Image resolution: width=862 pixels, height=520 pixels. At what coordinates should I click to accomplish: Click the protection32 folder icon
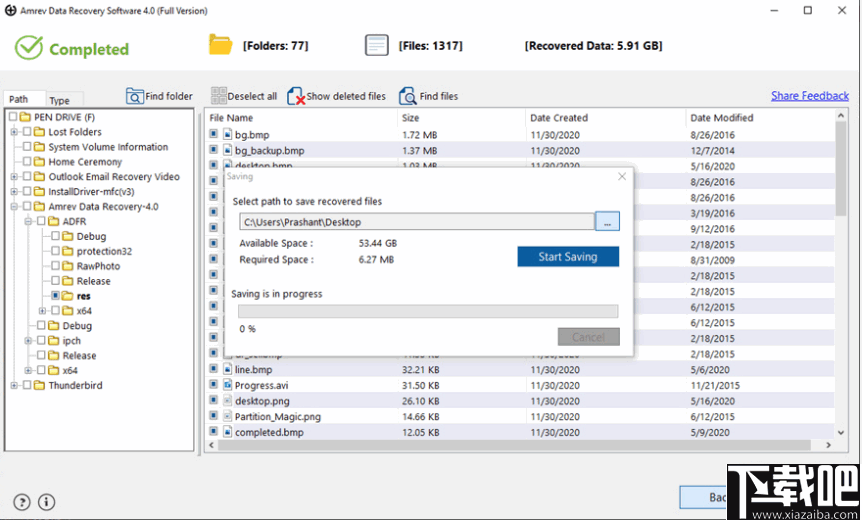(x=68, y=251)
